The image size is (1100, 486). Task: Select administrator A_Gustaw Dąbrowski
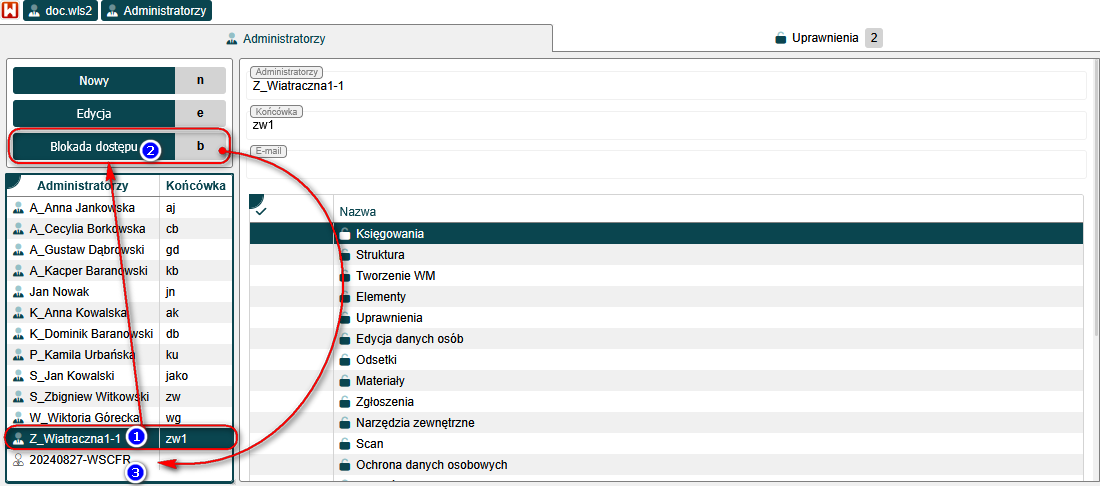click(119, 250)
